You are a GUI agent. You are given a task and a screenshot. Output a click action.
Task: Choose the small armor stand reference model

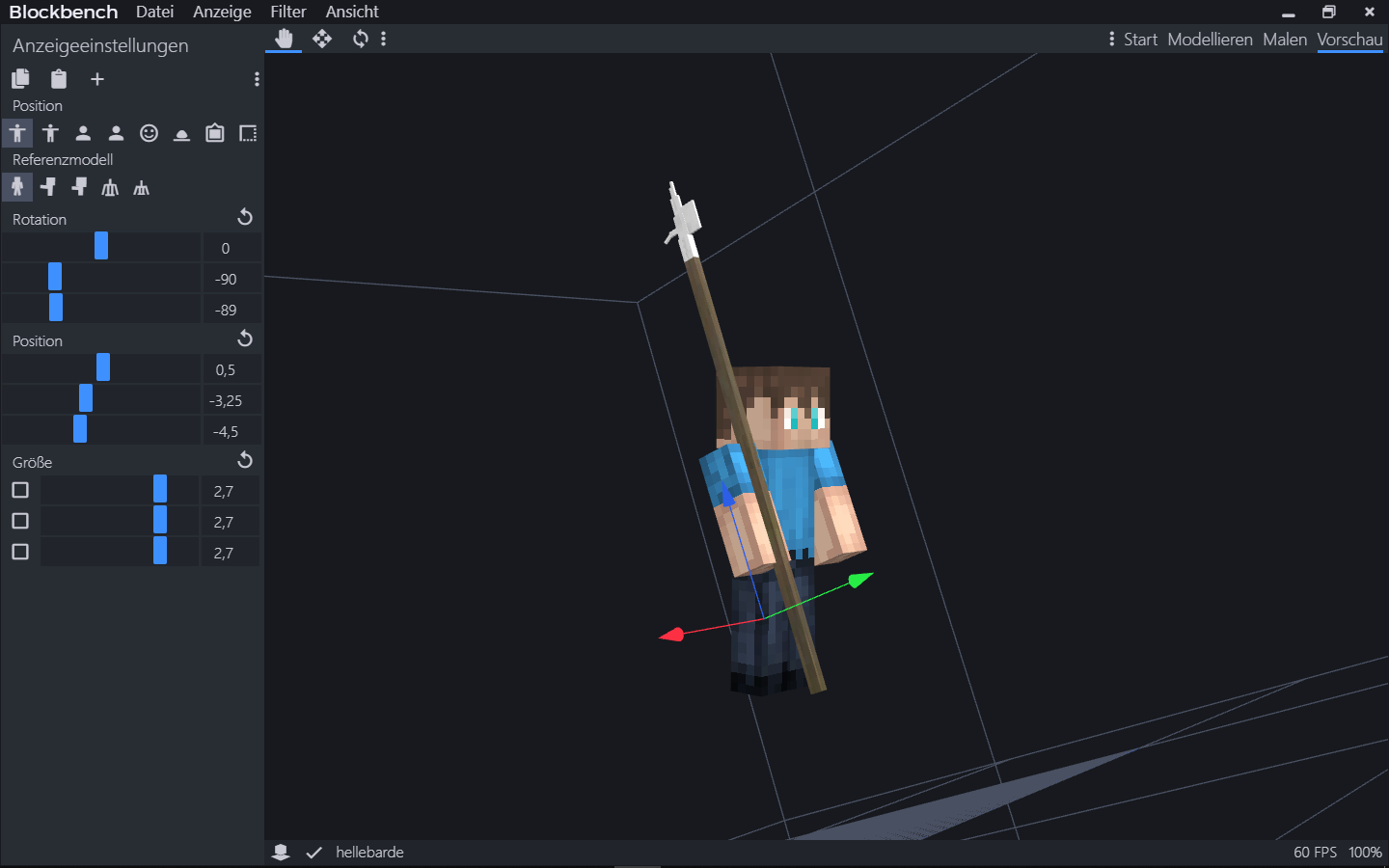(x=141, y=188)
